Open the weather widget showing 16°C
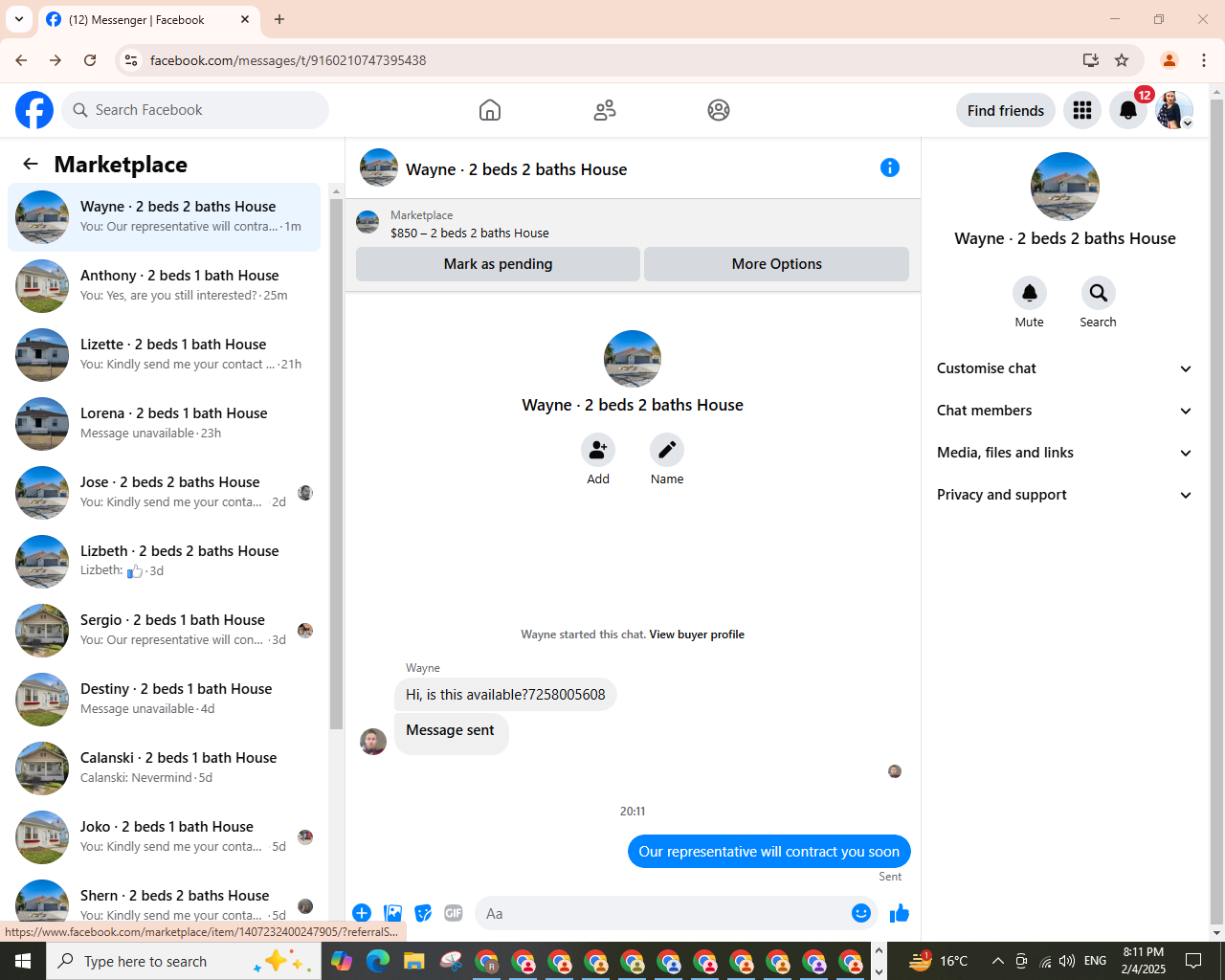 tap(938, 961)
